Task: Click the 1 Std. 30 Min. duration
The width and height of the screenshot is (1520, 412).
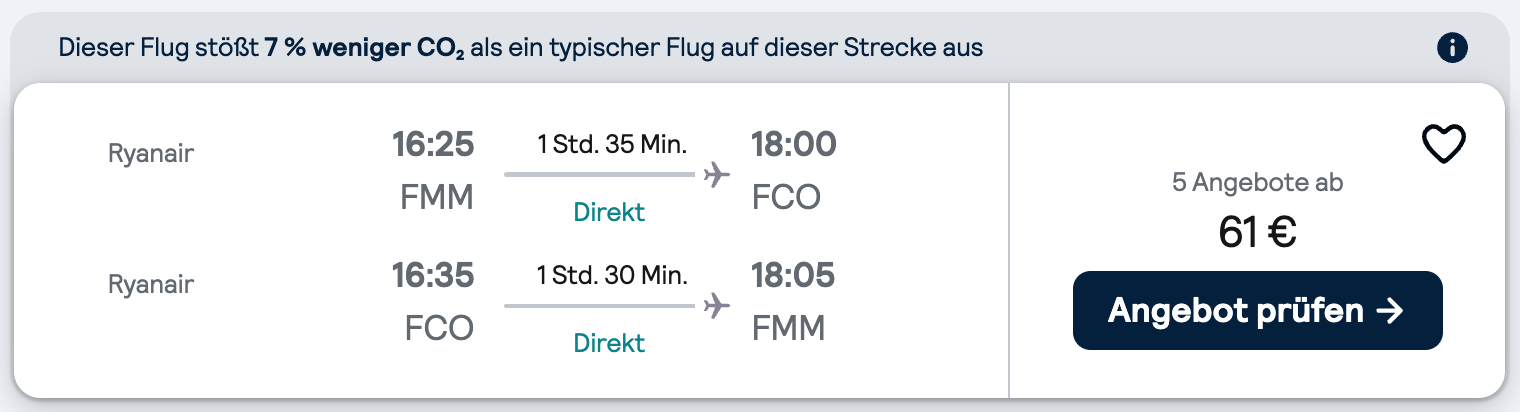Action: 612,276
